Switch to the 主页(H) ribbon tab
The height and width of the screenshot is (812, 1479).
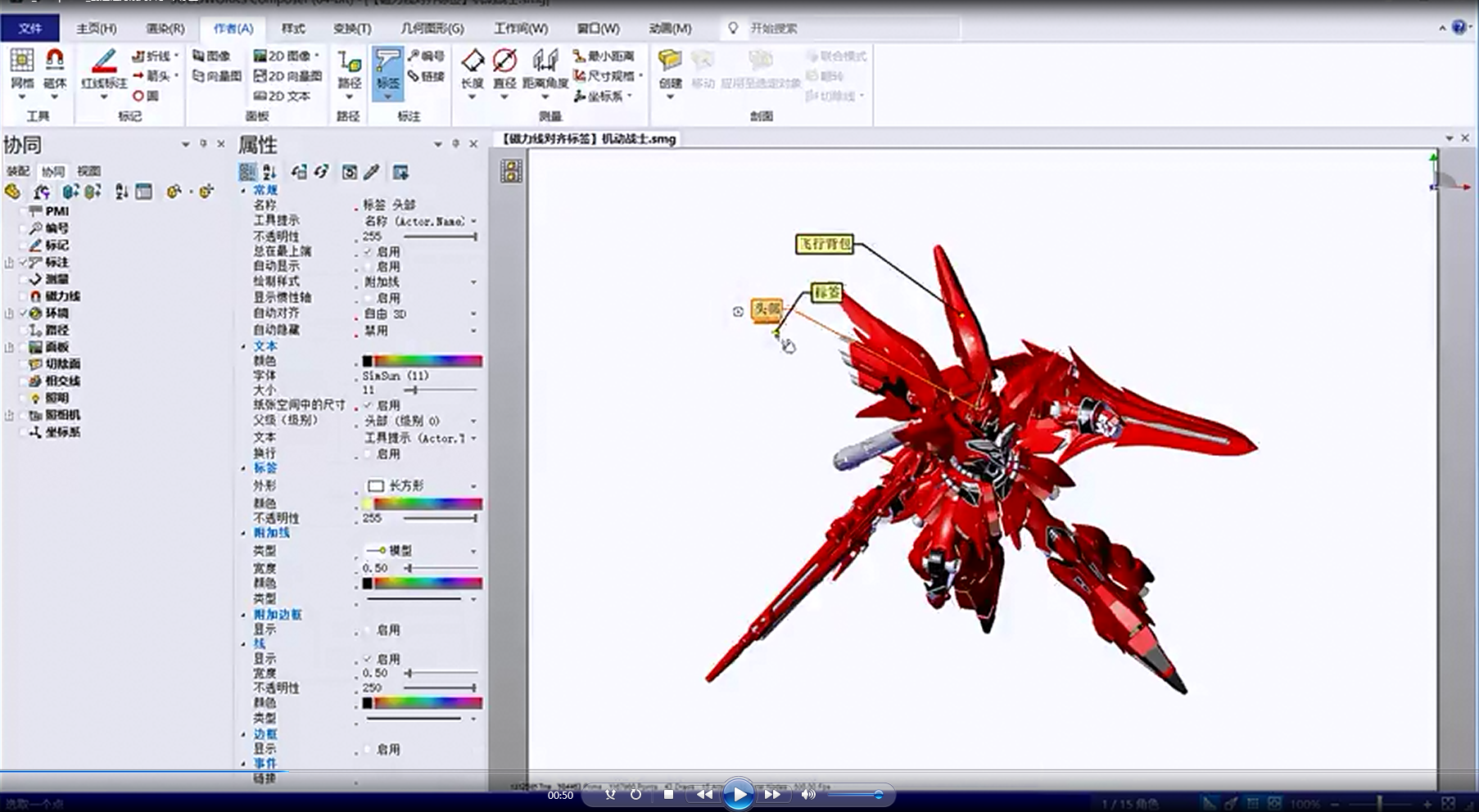[x=96, y=28]
